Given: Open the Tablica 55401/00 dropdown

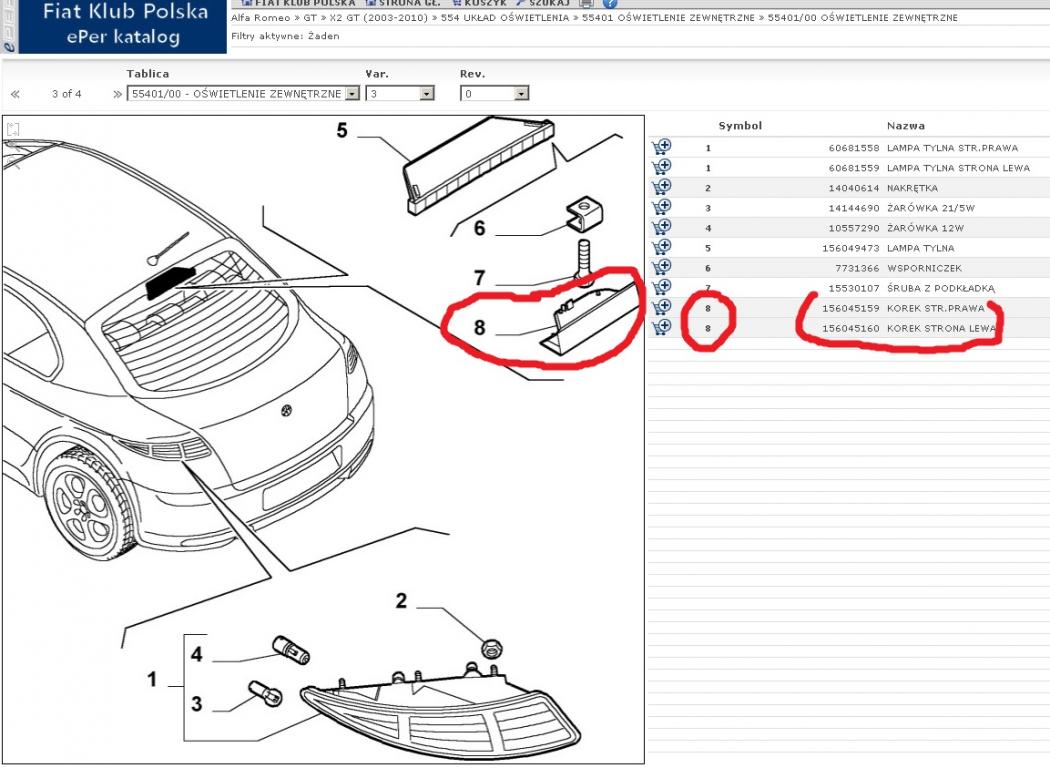Looking at the screenshot, I should click(243, 94).
